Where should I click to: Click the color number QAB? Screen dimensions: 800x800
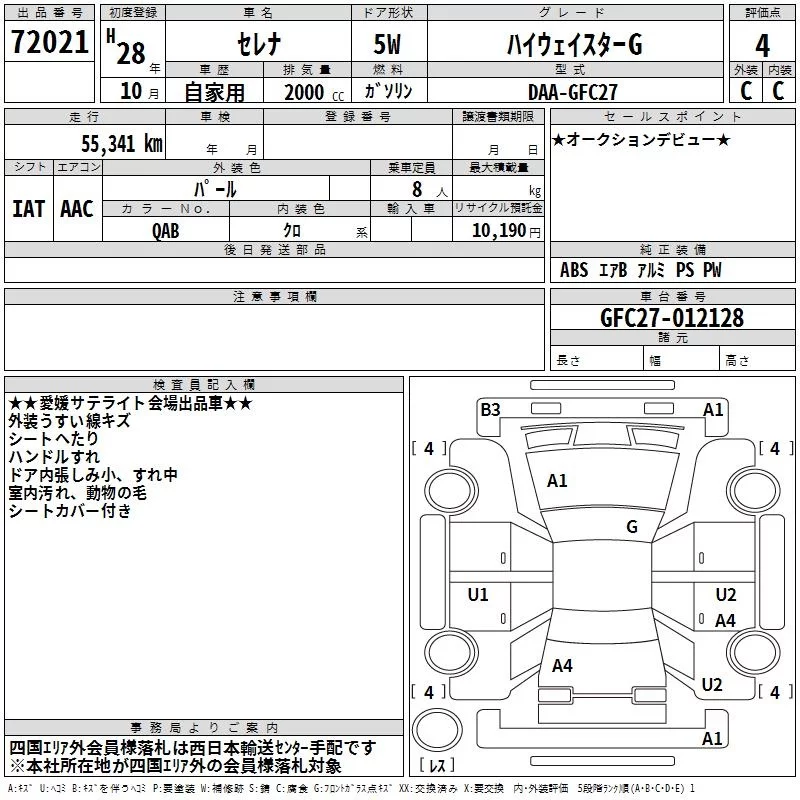165,231
